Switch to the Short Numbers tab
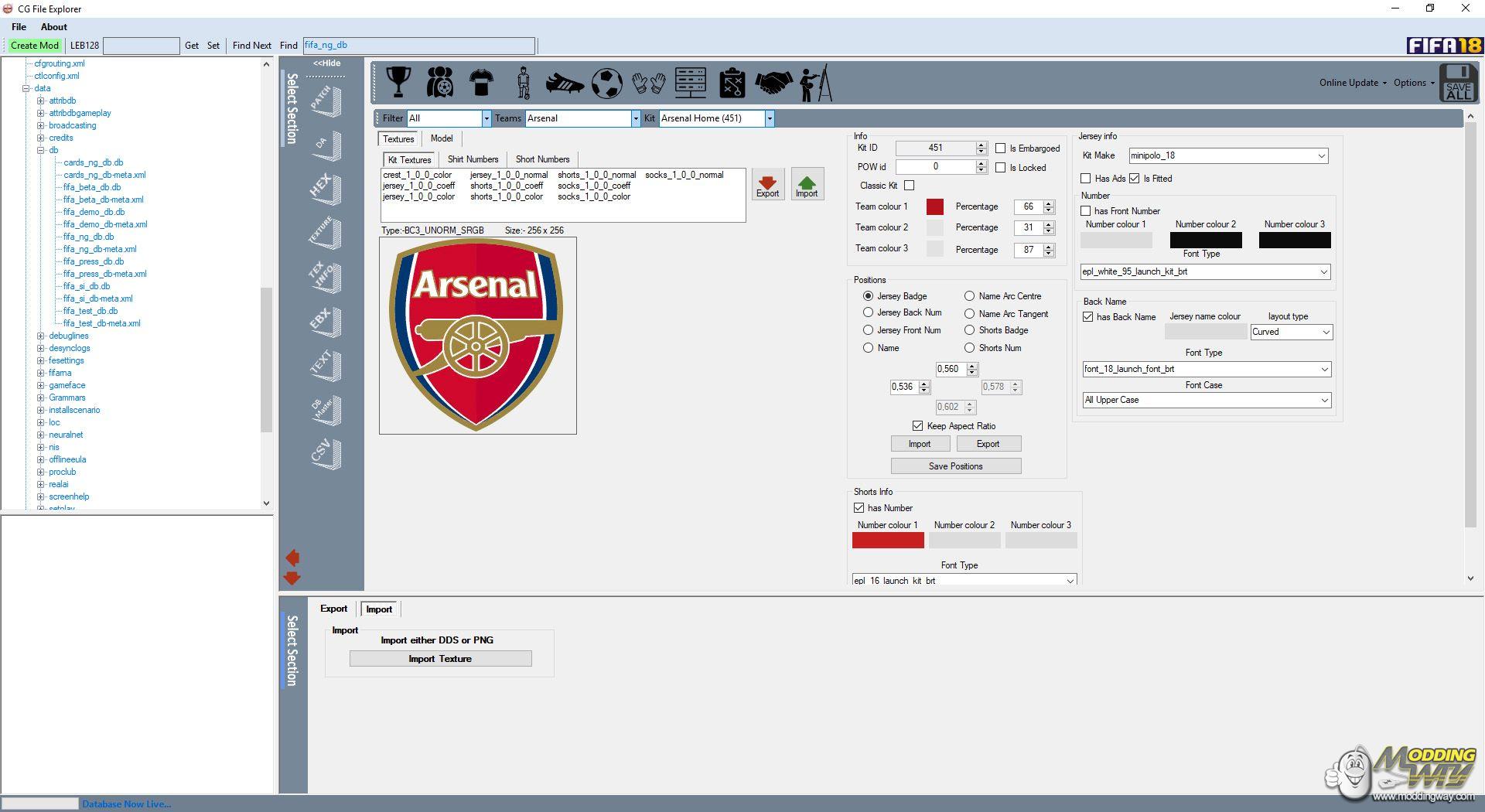 pyautogui.click(x=542, y=159)
